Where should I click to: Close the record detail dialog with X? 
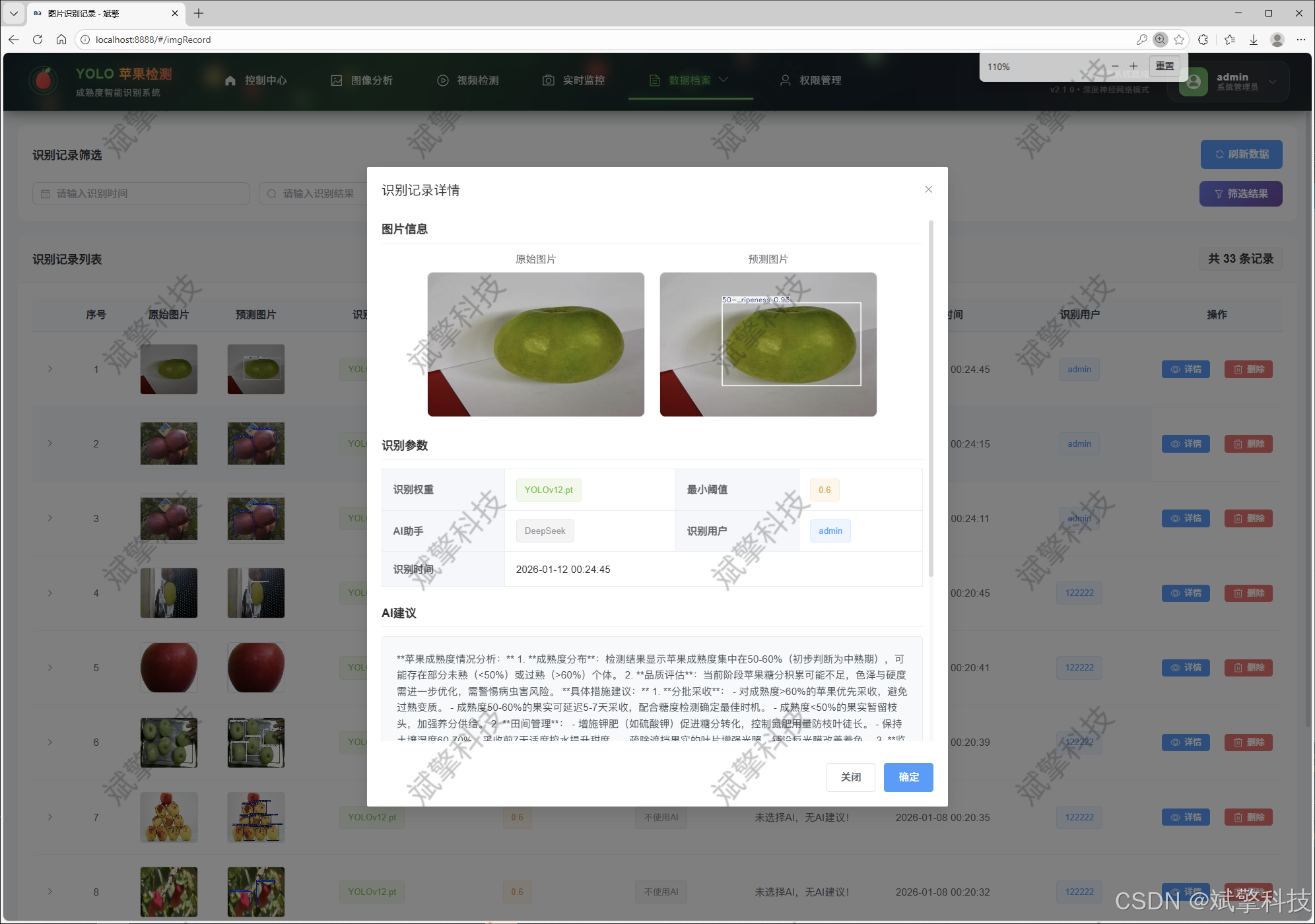tap(928, 189)
